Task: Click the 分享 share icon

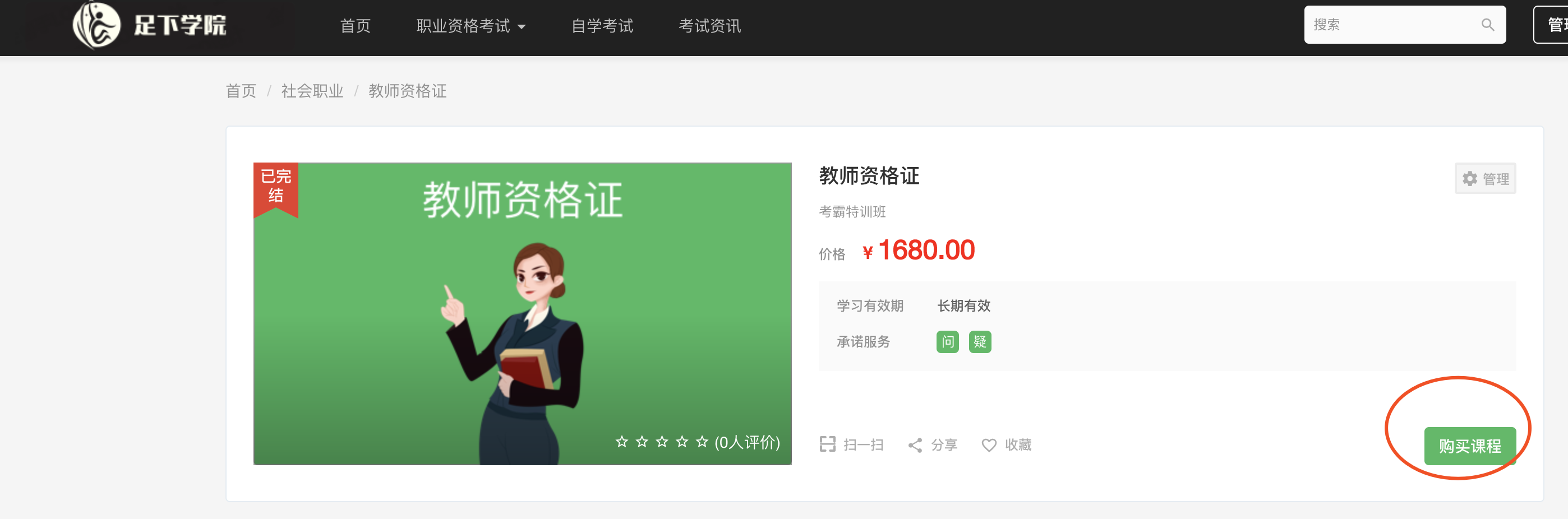Action: click(x=915, y=445)
